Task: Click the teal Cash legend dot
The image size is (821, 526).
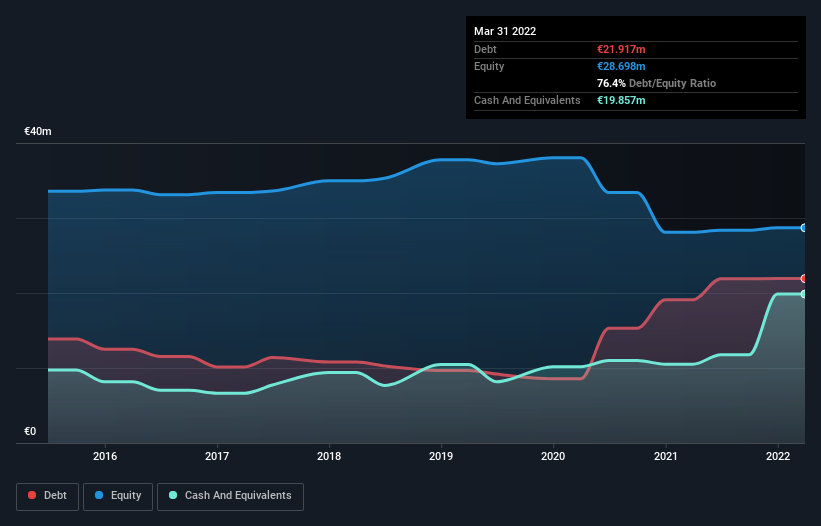Action: pos(173,495)
